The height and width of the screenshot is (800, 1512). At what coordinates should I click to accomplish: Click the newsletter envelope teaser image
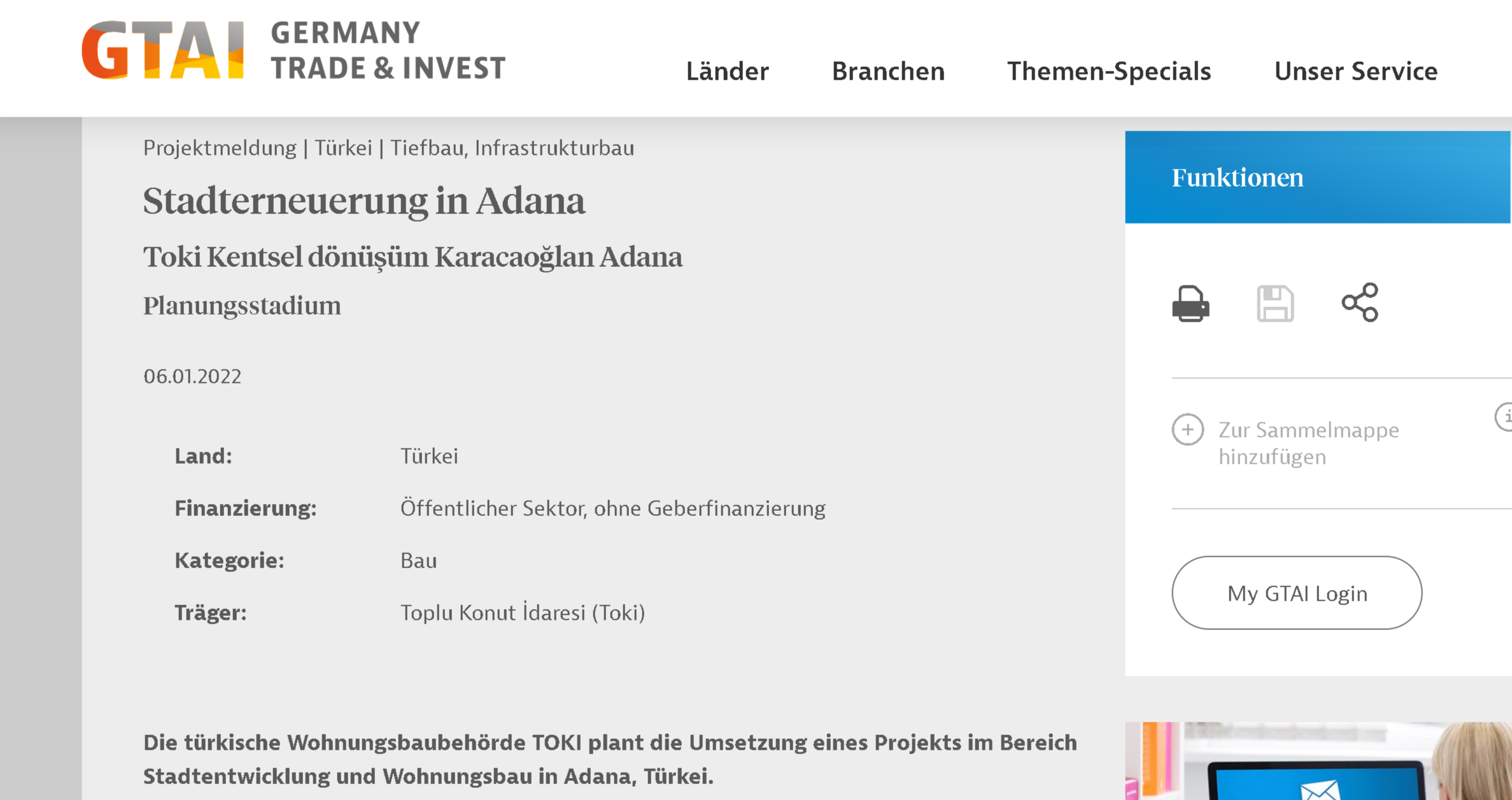[1318, 761]
